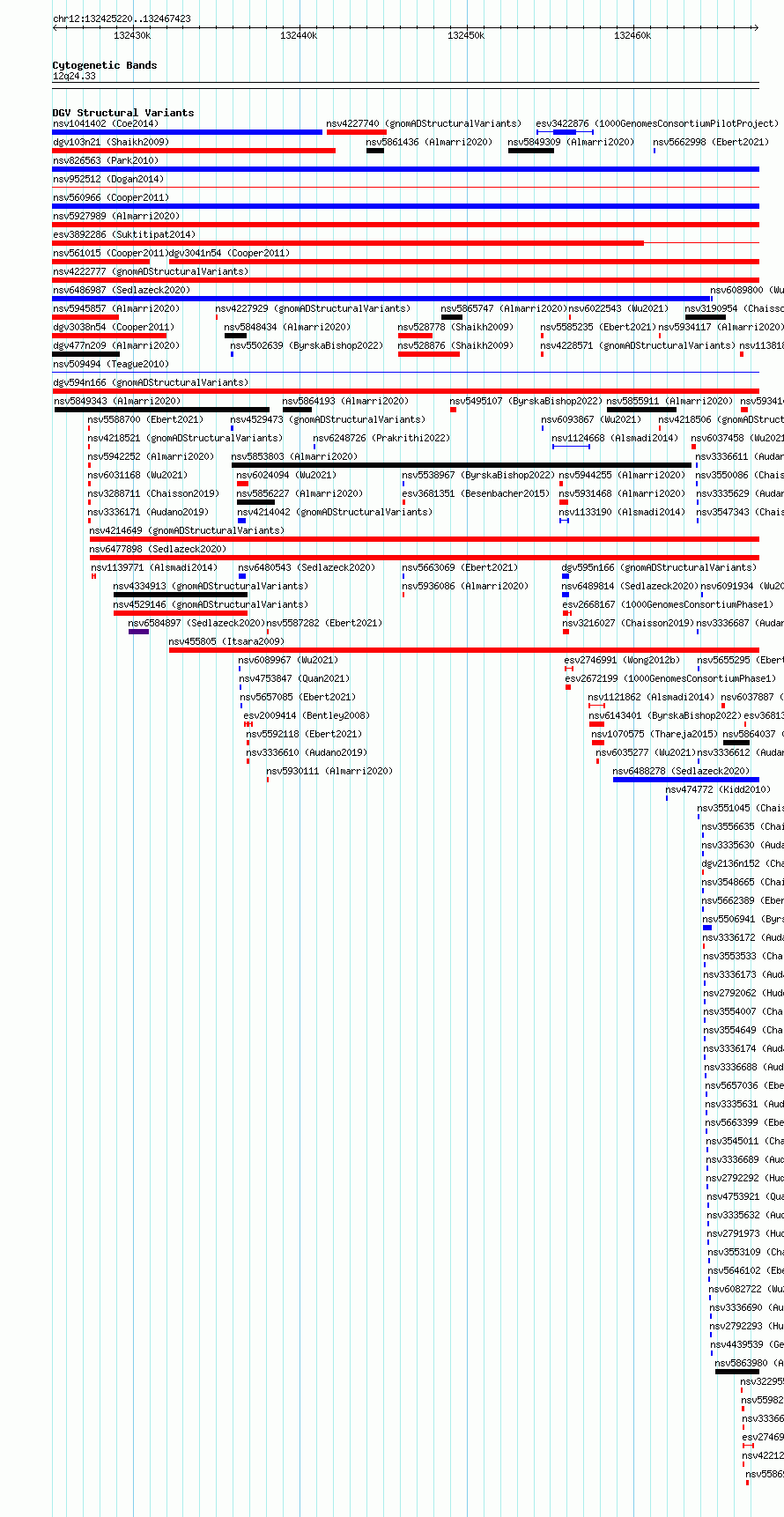The height and width of the screenshot is (1517, 784).
Task: Click nsv5863980 black bar
Action: [737, 1372]
